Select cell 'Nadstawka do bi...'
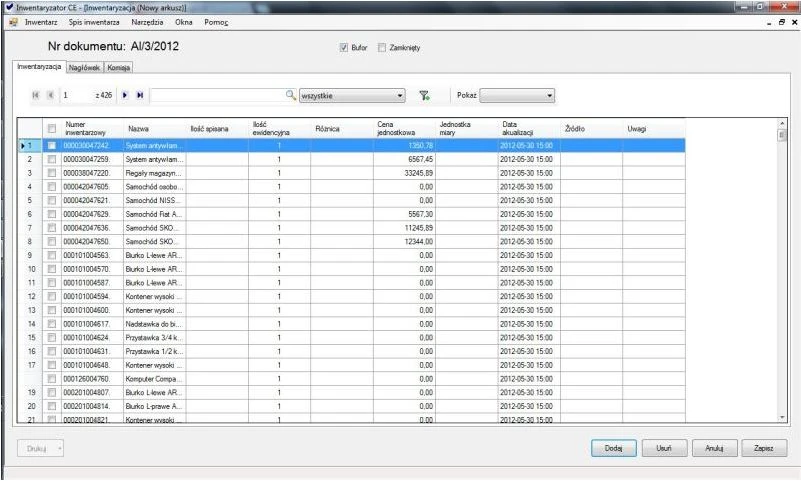801x481 pixels. point(154,324)
